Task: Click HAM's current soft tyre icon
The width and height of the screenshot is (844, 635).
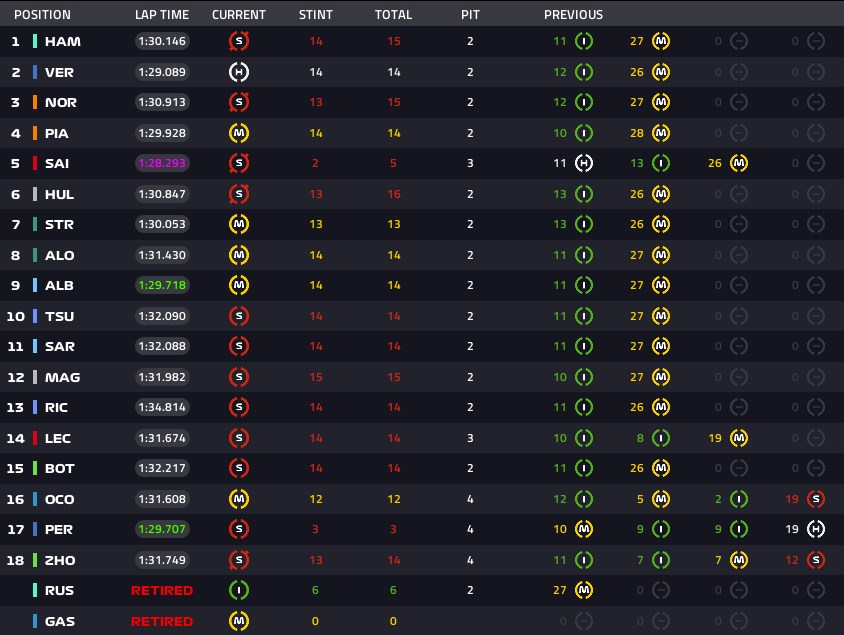Action: click(238, 41)
